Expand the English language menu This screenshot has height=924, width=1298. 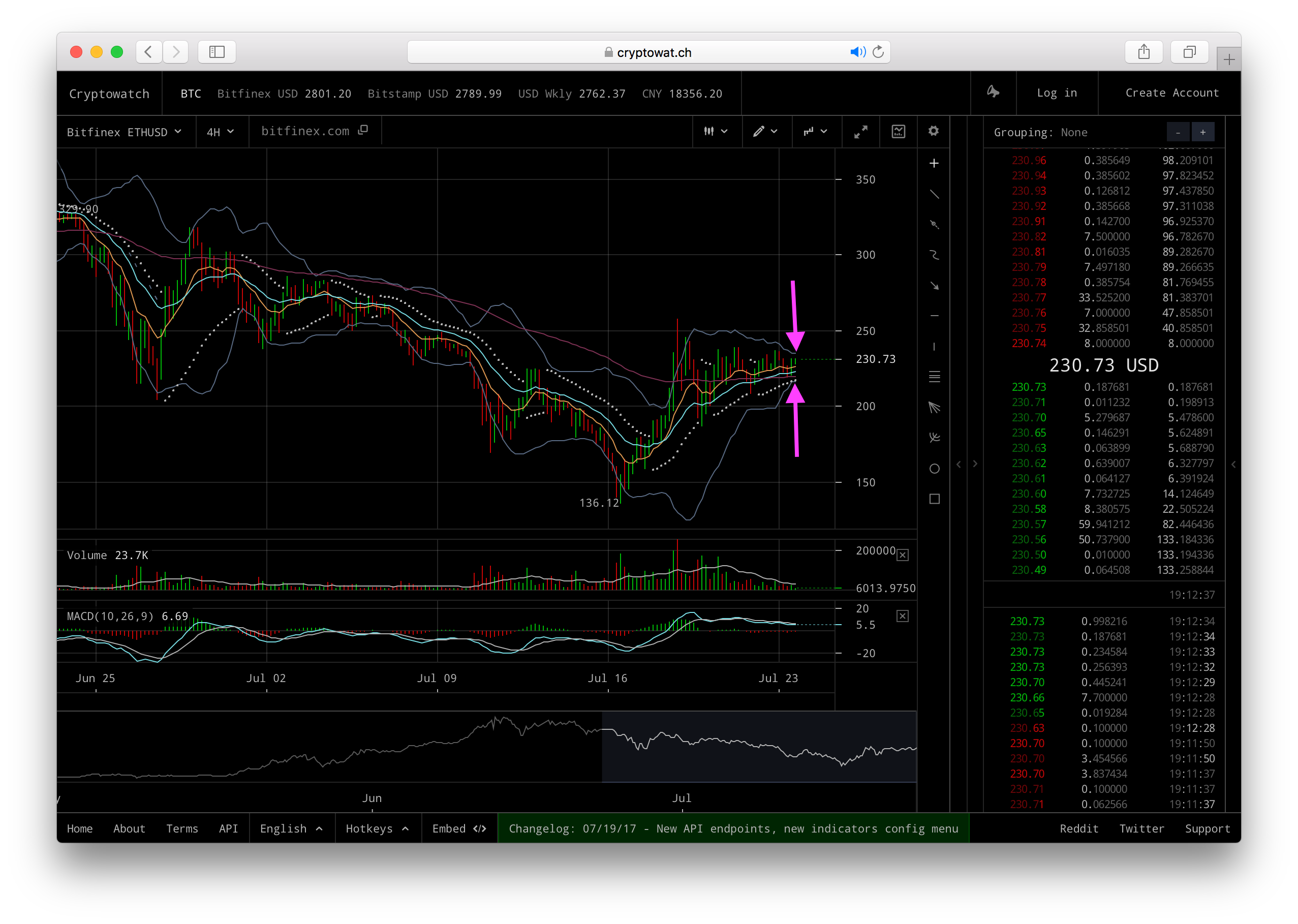[x=292, y=829]
